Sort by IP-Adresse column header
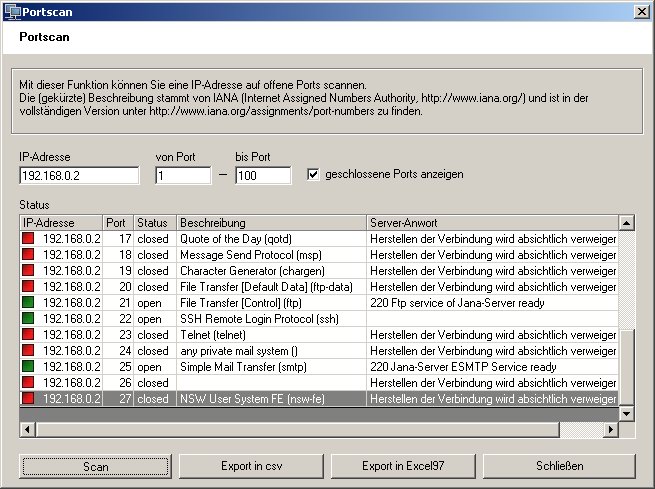 tap(61, 223)
